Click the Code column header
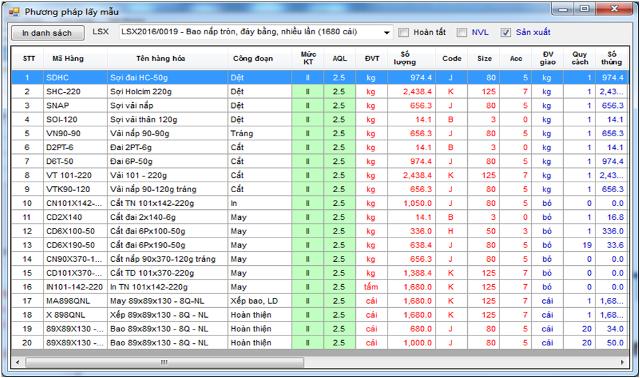The image size is (640, 378). pyautogui.click(x=451, y=58)
